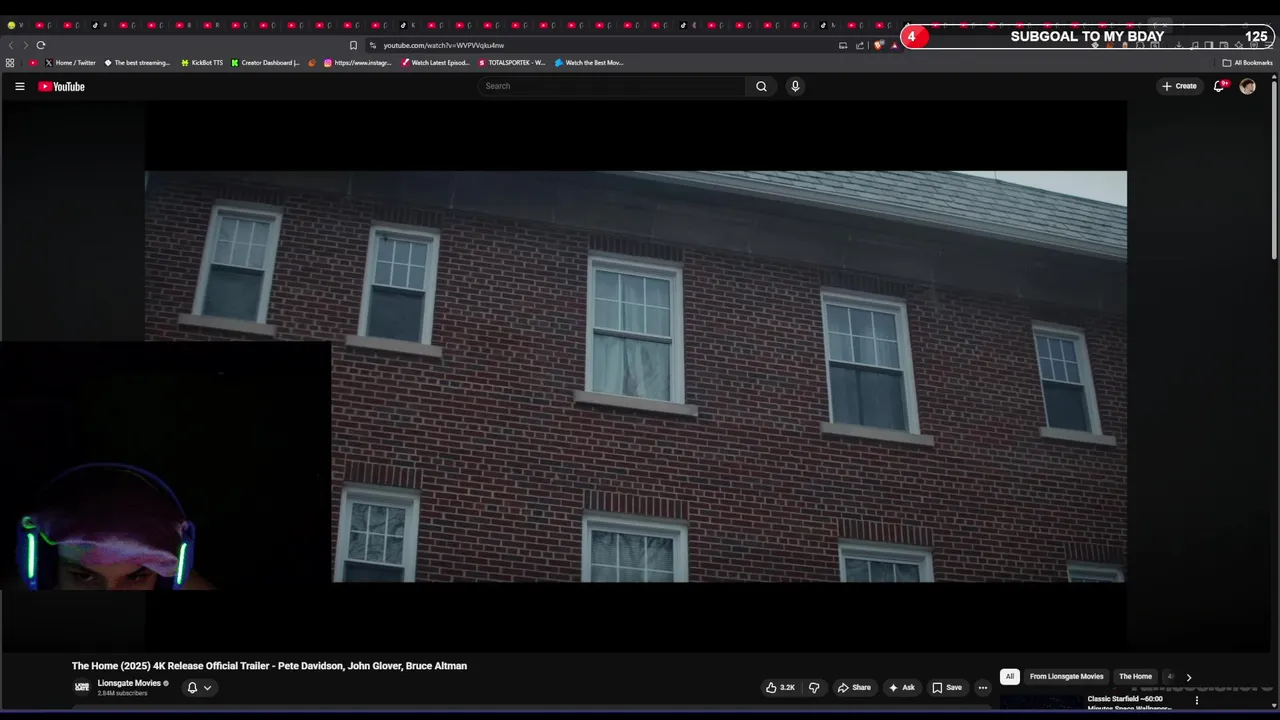Click the bookmark icon in address bar
1280x720 pixels.
[353, 45]
